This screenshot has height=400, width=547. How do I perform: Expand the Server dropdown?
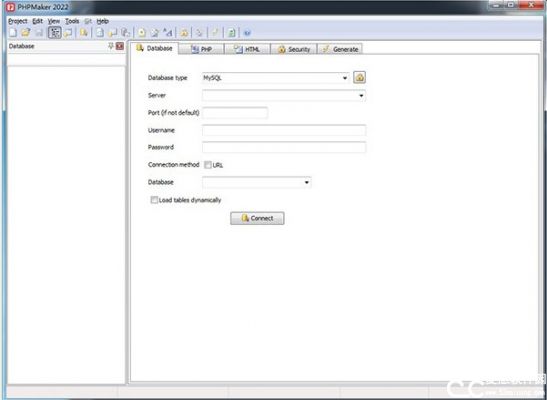pyautogui.click(x=361, y=96)
